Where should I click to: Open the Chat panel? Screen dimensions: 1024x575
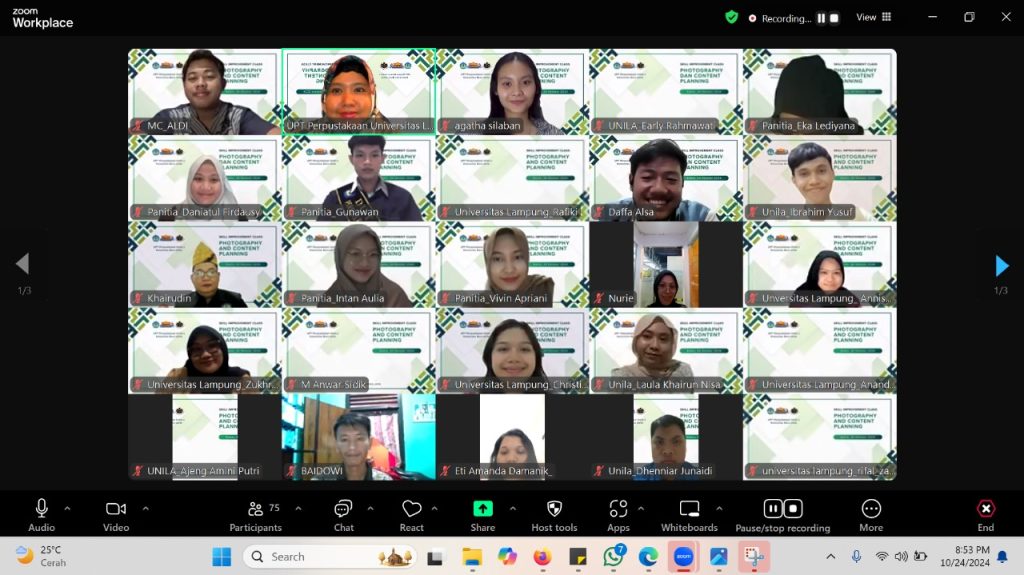point(343,509)
